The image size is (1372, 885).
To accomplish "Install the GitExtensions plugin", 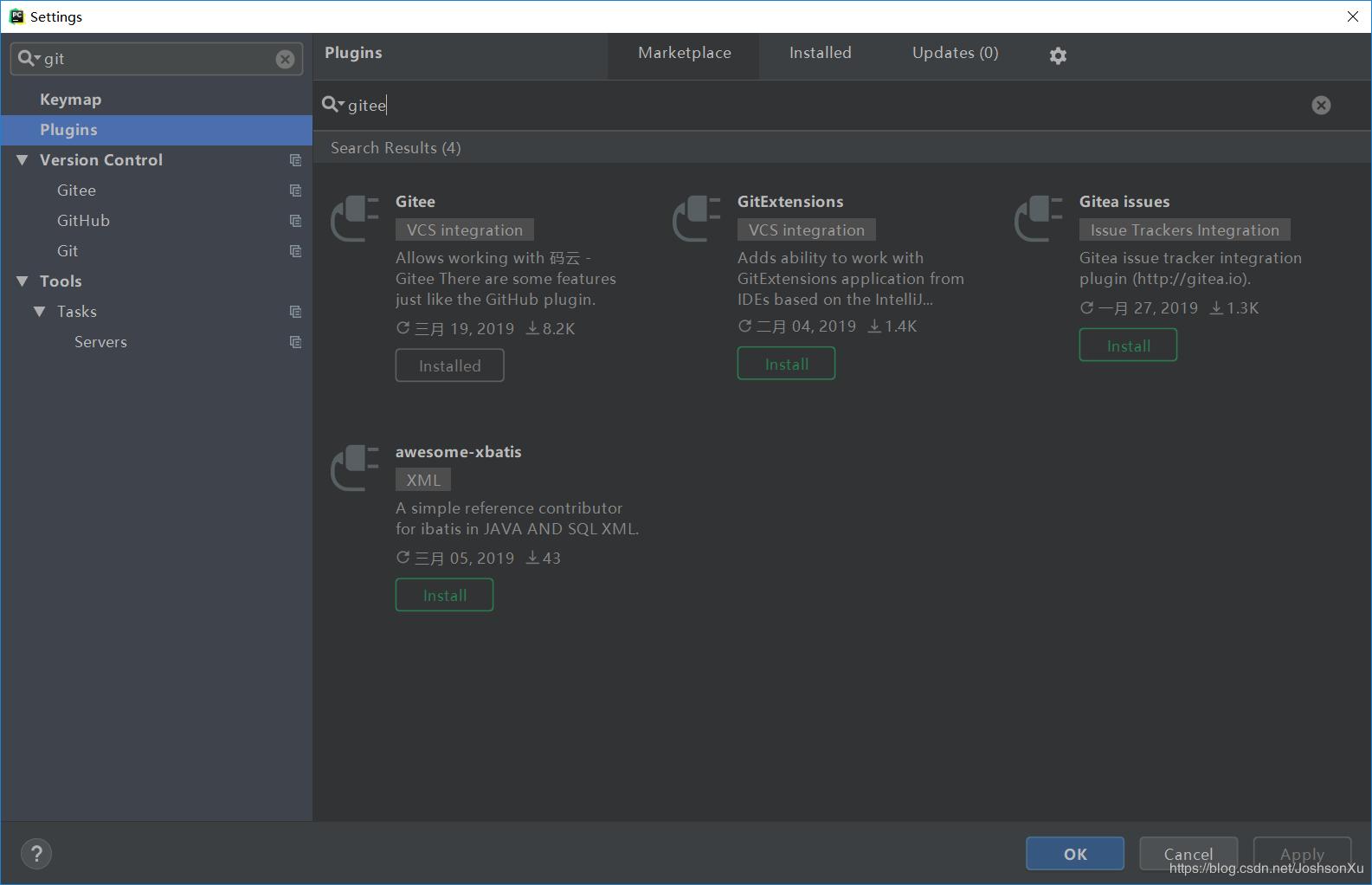I will (x=786, y=364).
